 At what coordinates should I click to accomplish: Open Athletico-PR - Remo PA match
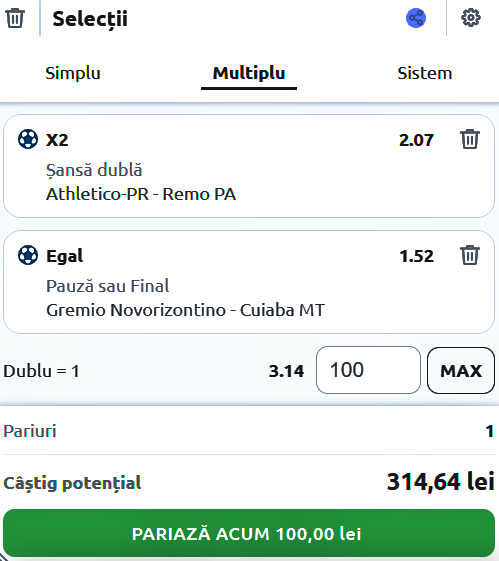141,194
